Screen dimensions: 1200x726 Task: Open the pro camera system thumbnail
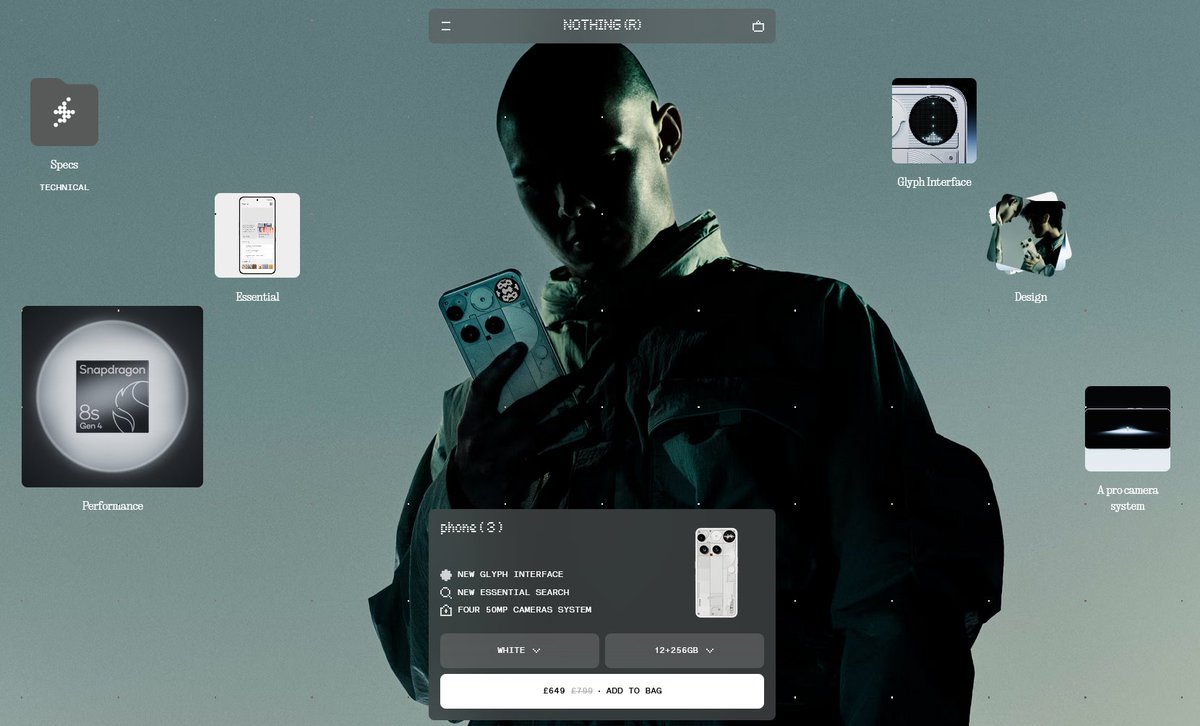1127,428
